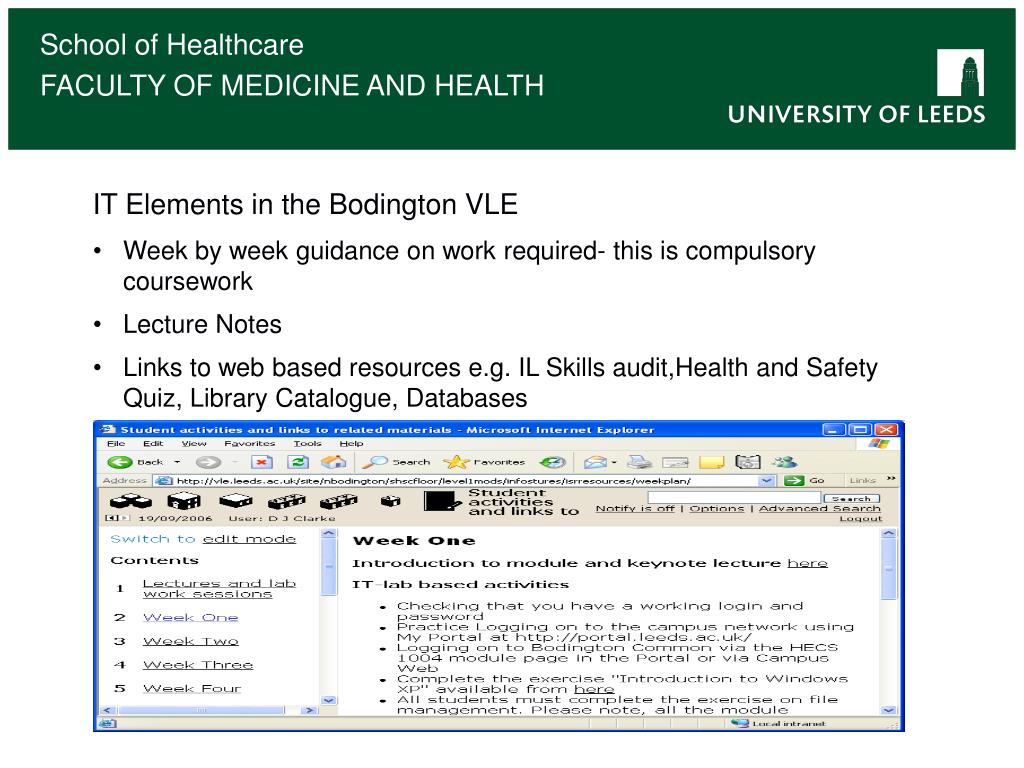Open the File menu
Screen dimensions: 1024x768
tap(116, 443)
